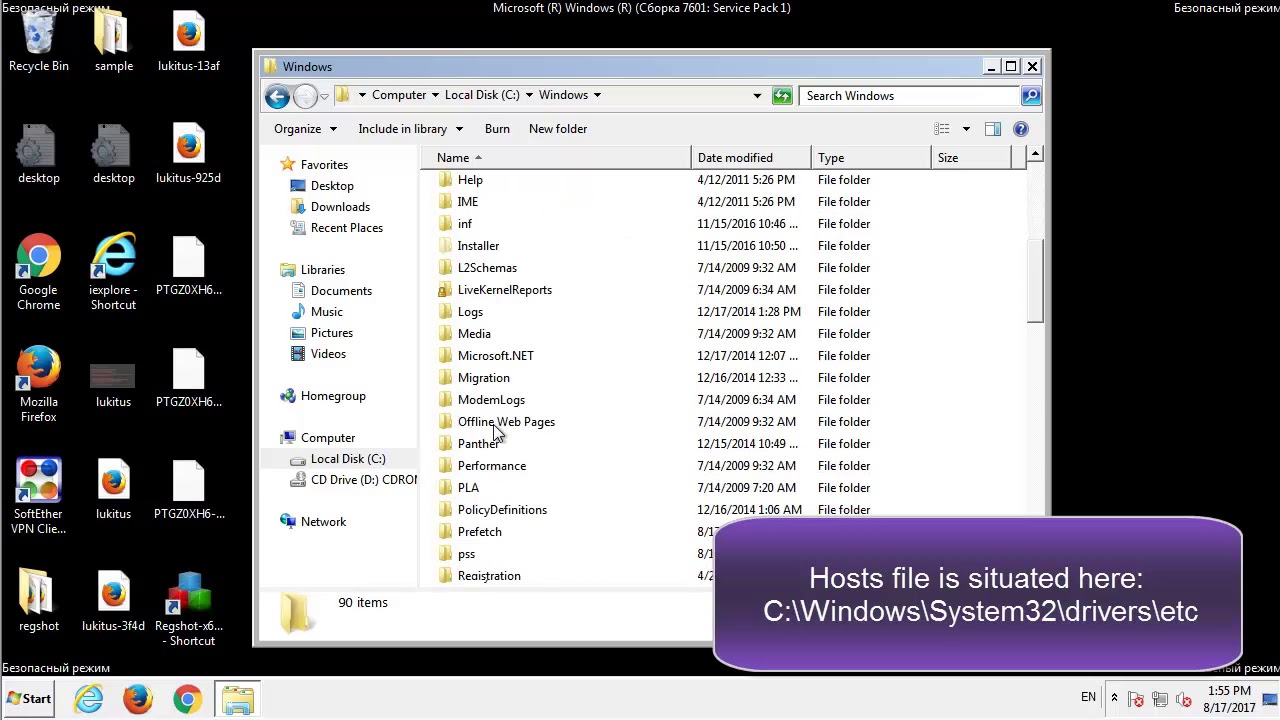Screen dimensions: 1280x720
Task: Click the search magnifier icon
Action: 1031,96
